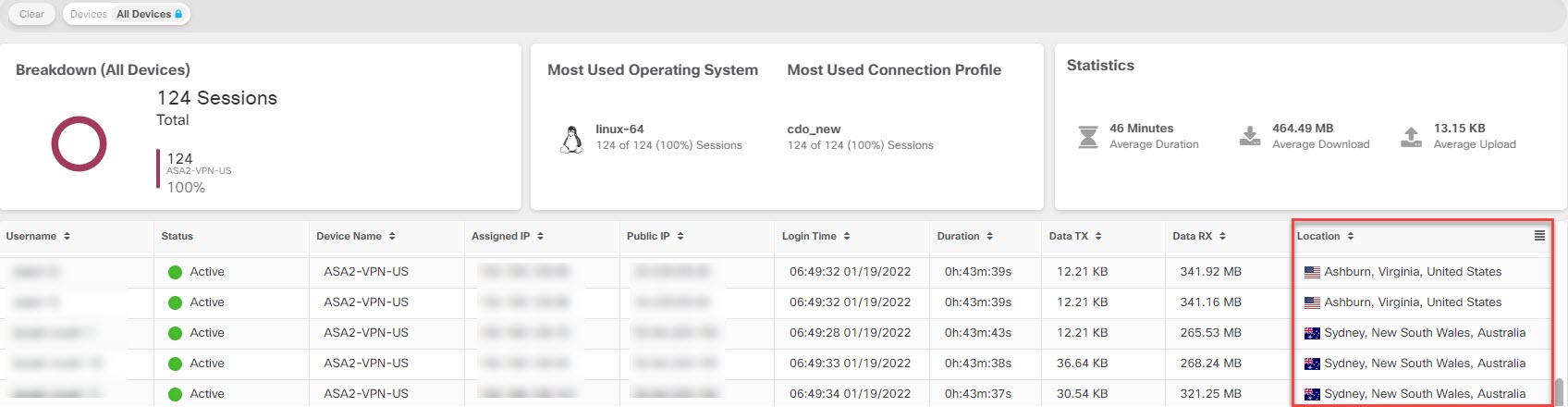
Task: Click the green Active status dot in first row
Action: 175,272
